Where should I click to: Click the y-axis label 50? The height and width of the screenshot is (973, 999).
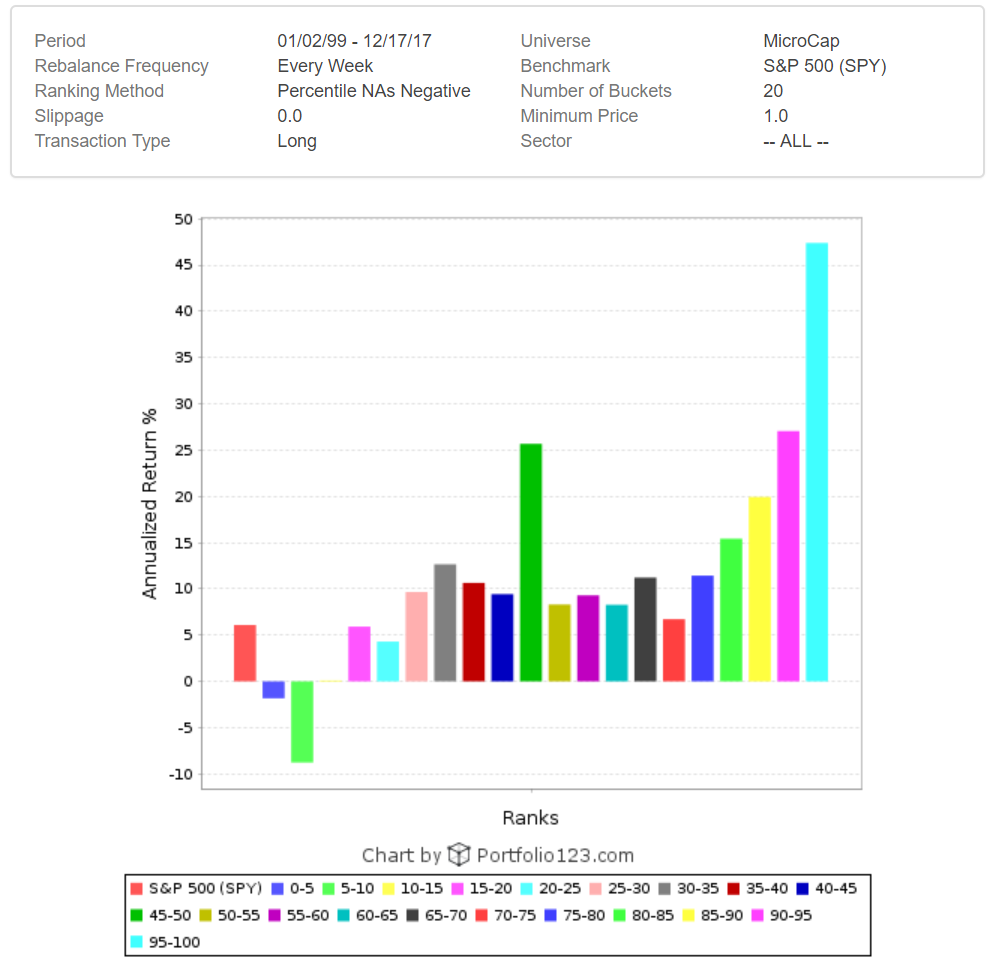[183, 219]
